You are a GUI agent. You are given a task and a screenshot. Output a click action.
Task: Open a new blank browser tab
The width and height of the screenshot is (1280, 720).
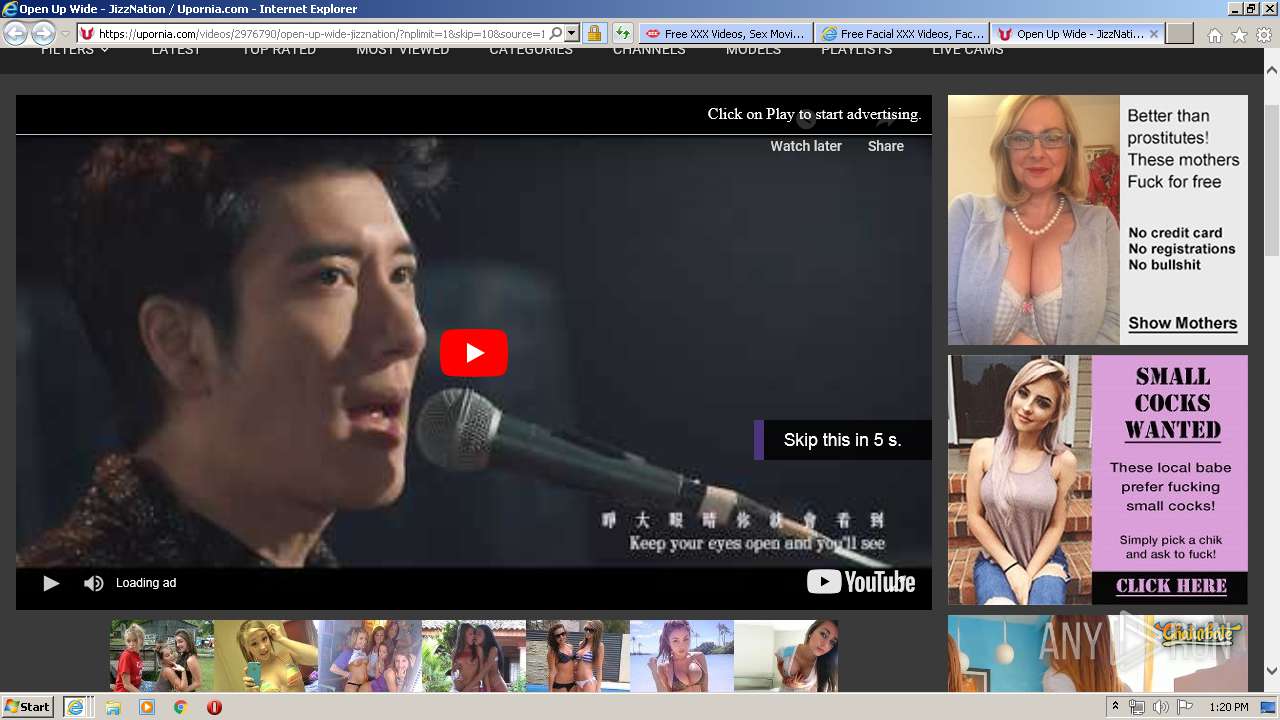1180,33
